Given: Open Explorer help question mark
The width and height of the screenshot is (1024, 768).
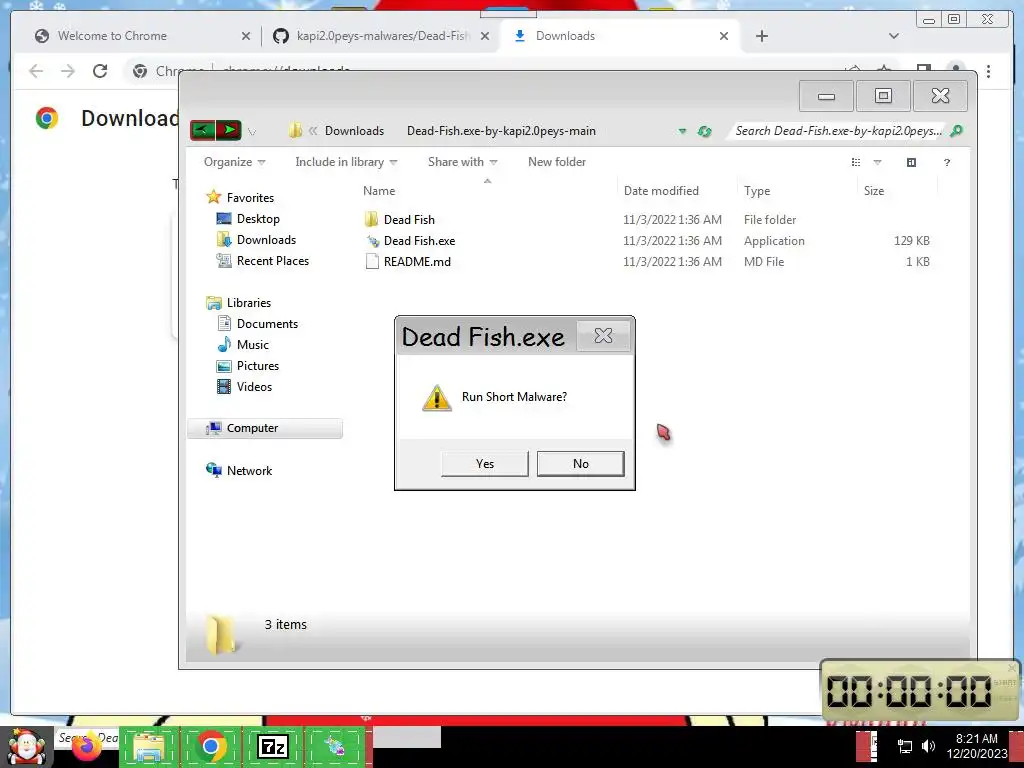Looking at the screenshot, I should tap(947, 162).
